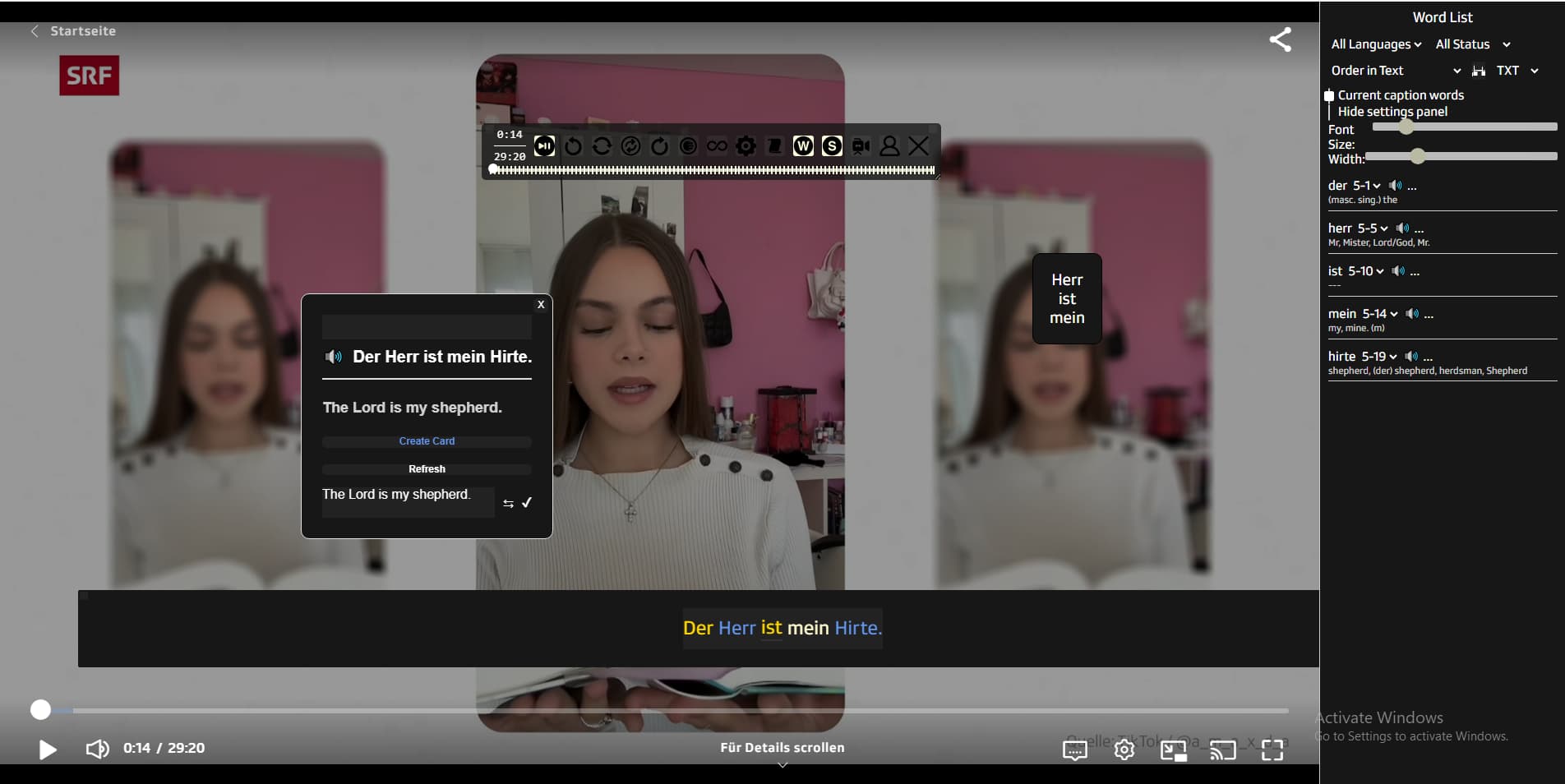
Task: Open the gear settings in the floating toolbar
Action: pos(746,146)
